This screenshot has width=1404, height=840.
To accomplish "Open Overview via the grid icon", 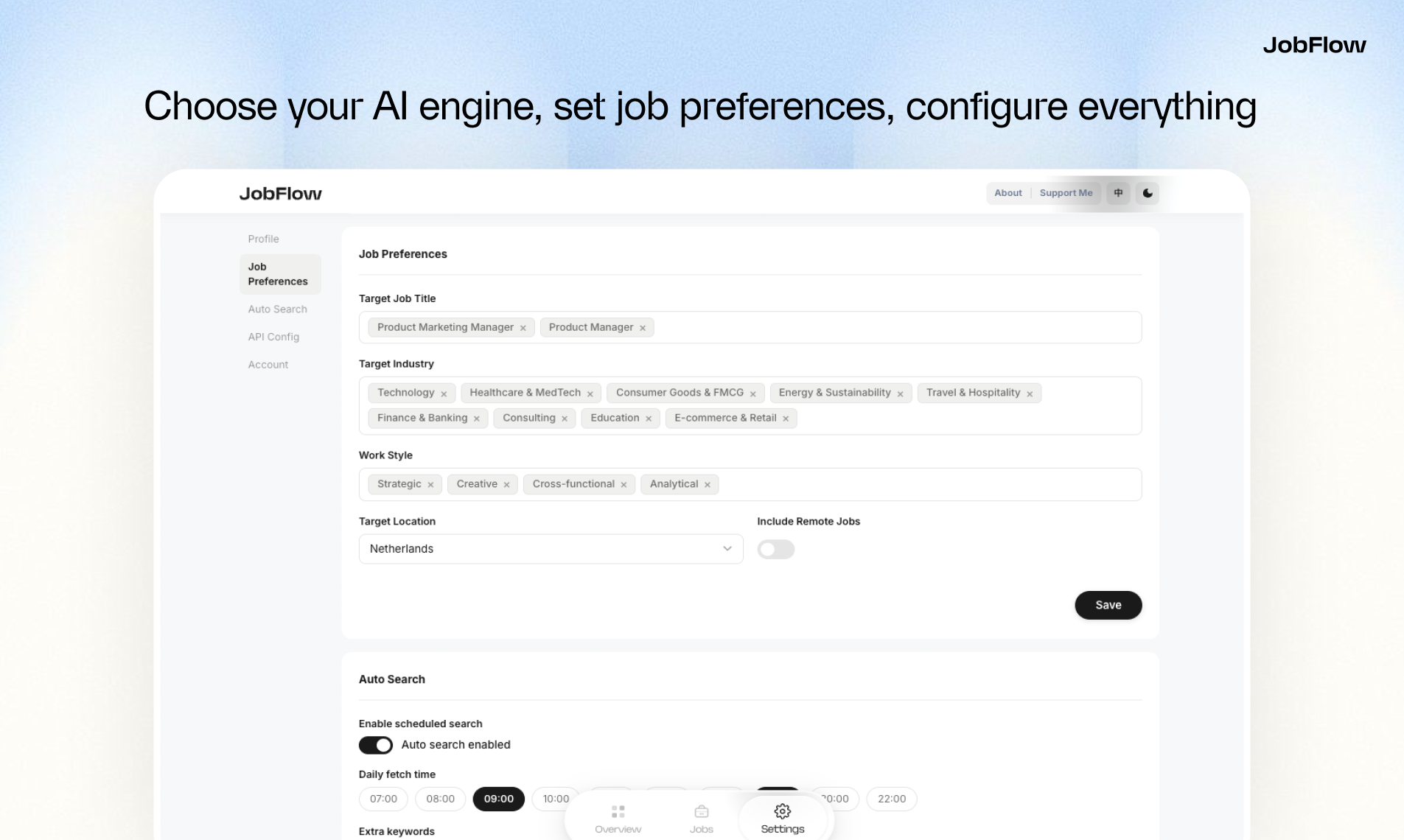I will (618, 813).
